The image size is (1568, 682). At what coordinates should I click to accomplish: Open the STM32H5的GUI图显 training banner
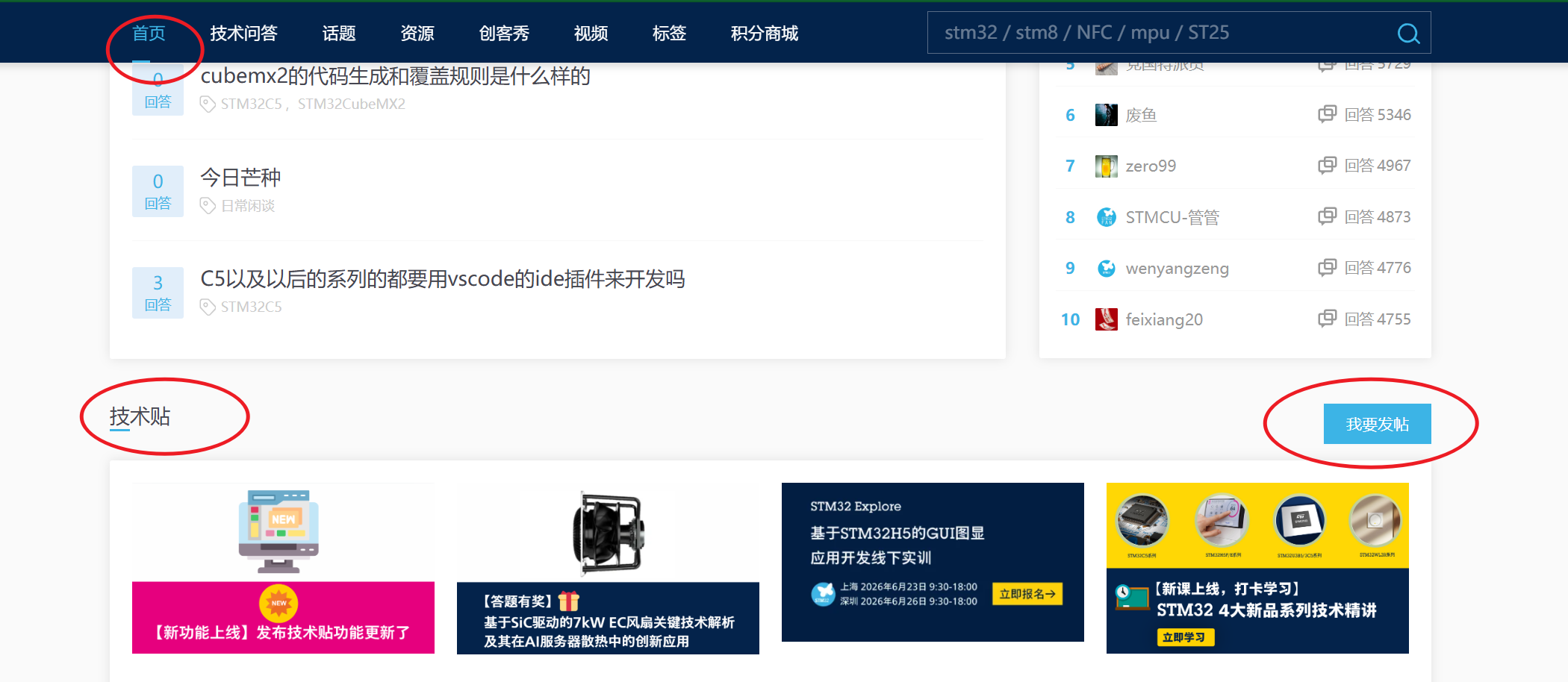933,562
